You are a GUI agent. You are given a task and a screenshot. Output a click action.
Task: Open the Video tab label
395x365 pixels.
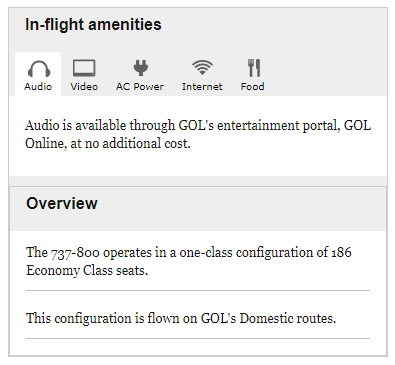(x=84, y=87)
